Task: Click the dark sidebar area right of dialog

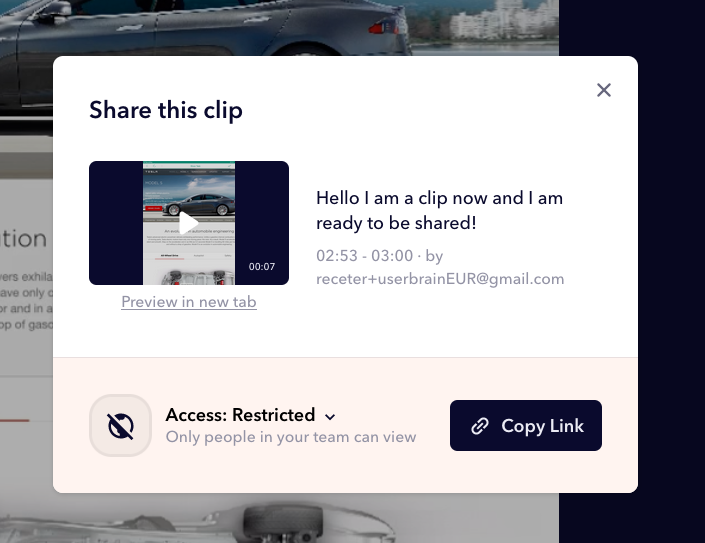Action: click(x=671, y=270)
